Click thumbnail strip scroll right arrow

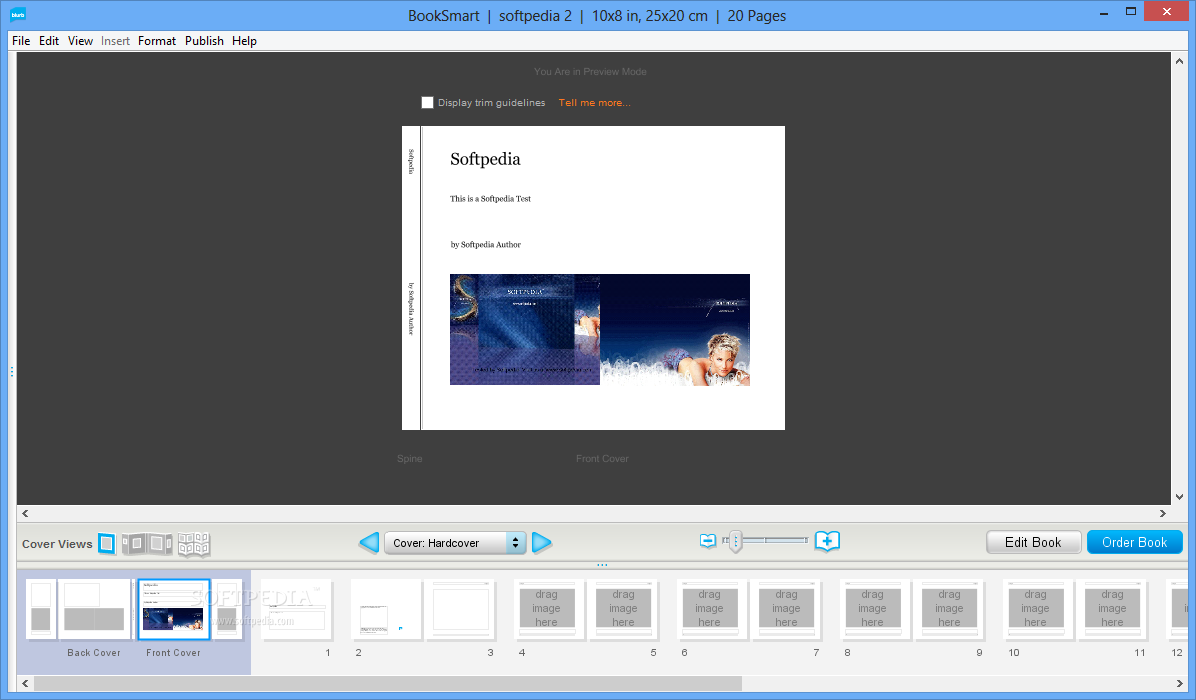[1179, 683]
